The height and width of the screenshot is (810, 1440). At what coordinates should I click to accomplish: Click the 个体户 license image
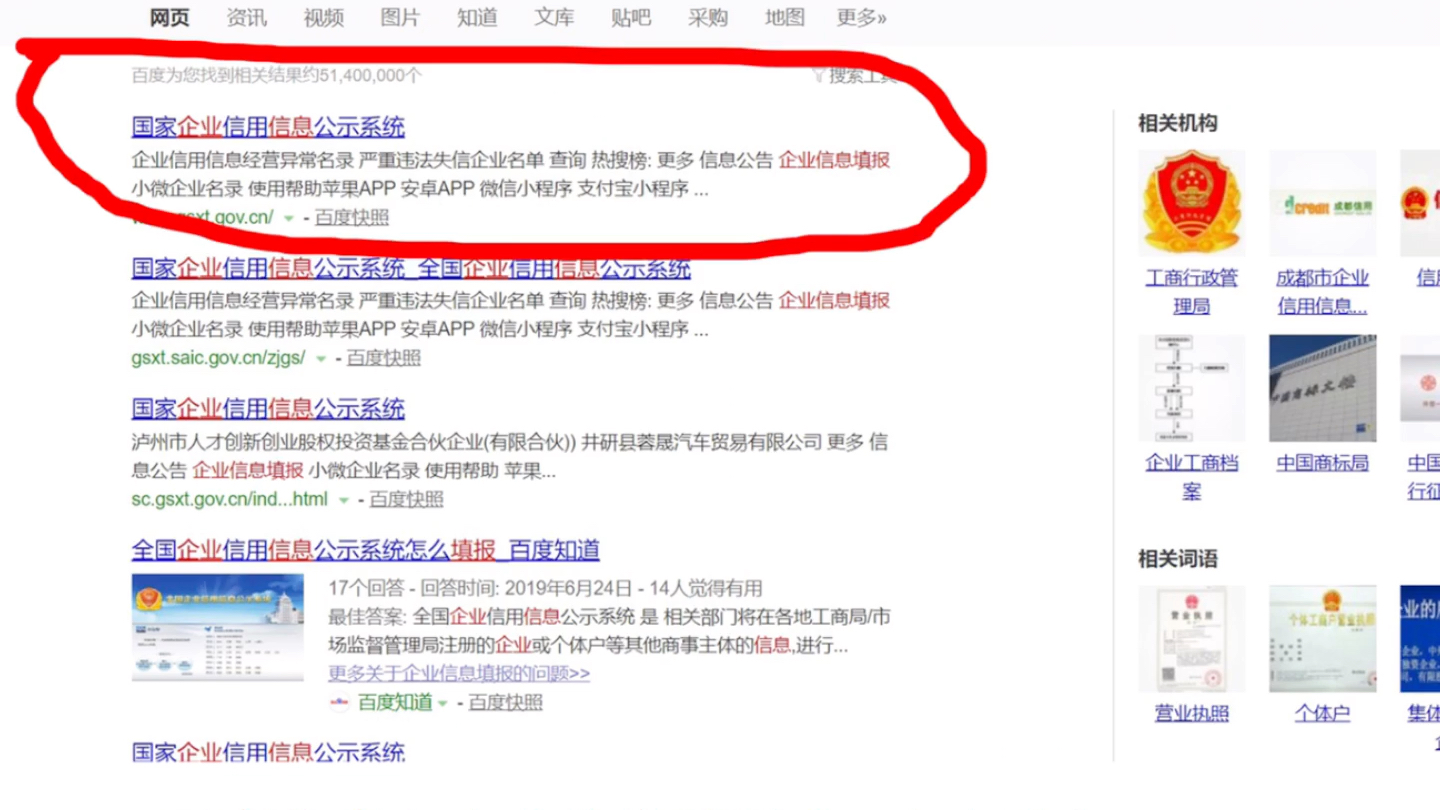tap(1323, 639)
